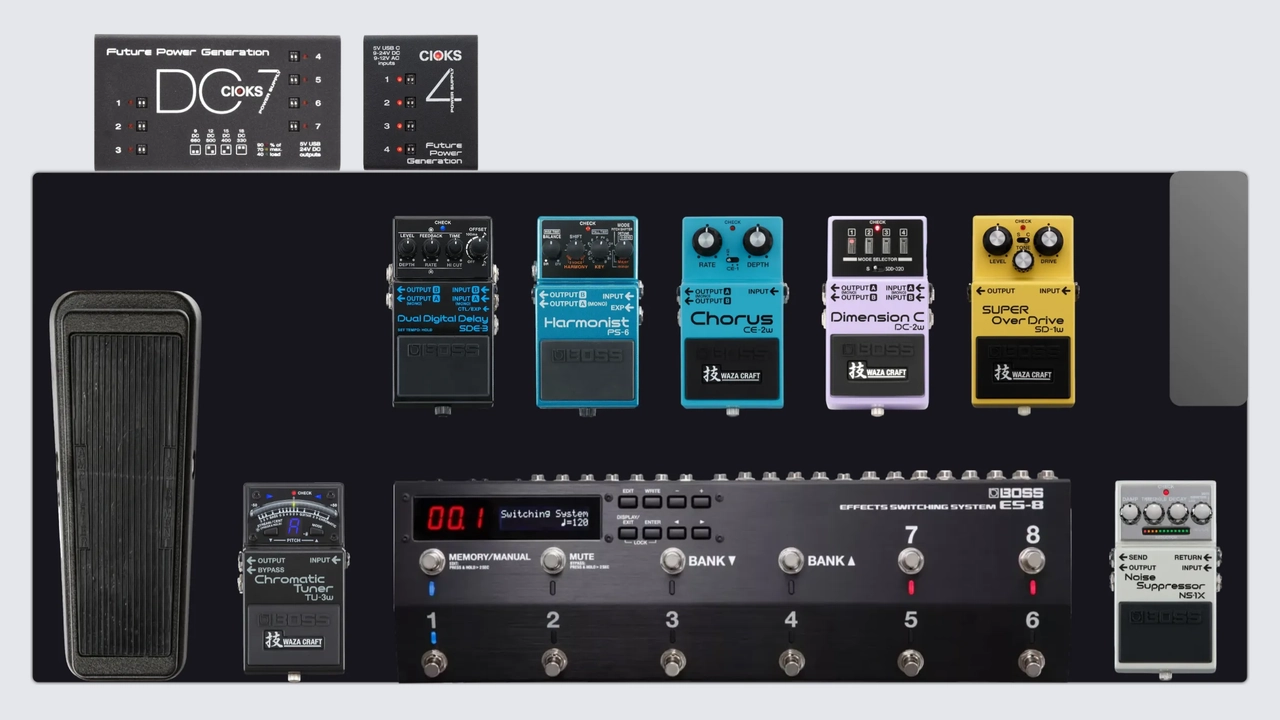This screenshot has width=1280, height=720.
Task: Select Dimension C mode selector button 1
Action: (x=852, y=240)
